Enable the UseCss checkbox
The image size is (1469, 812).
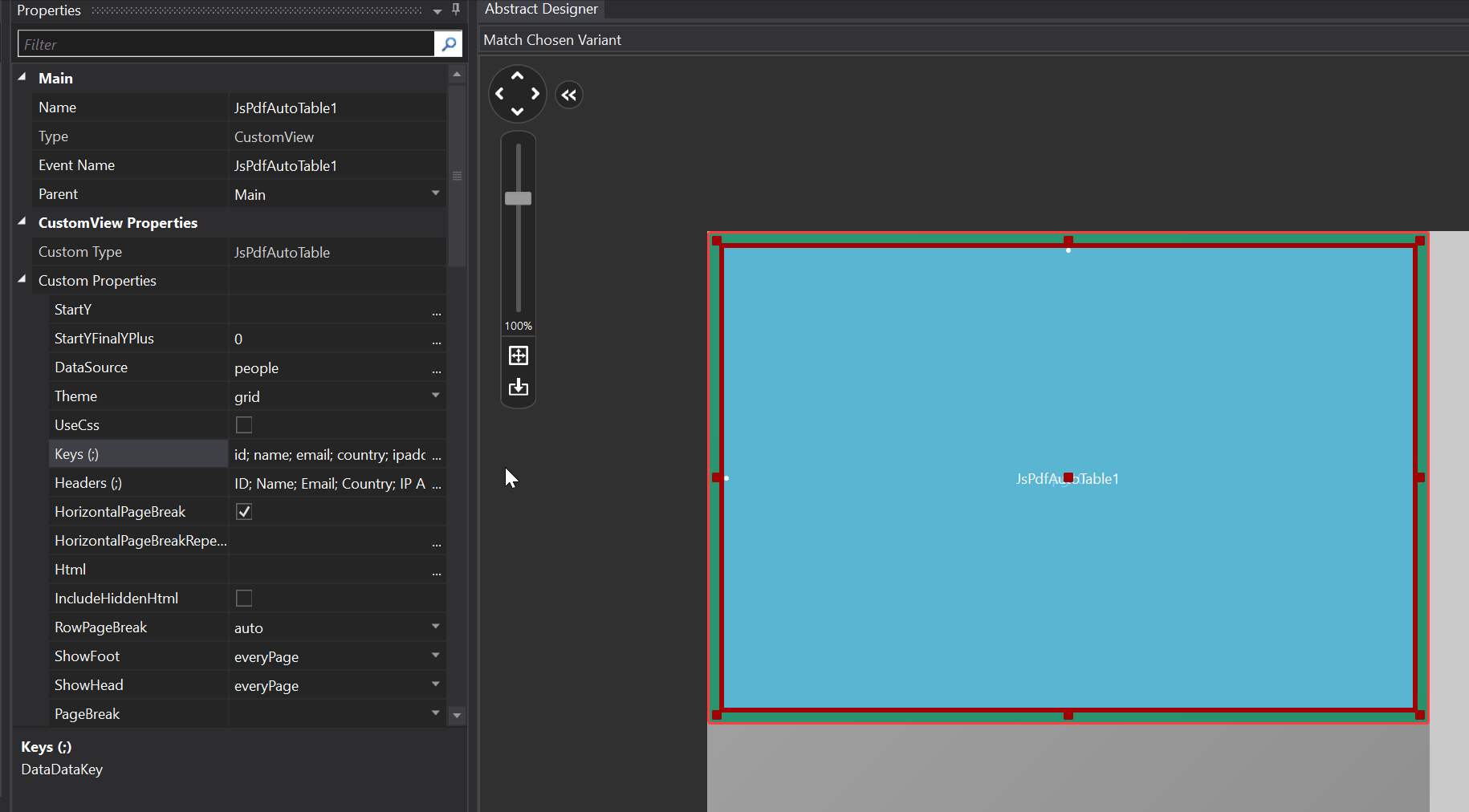click(244, 425)
